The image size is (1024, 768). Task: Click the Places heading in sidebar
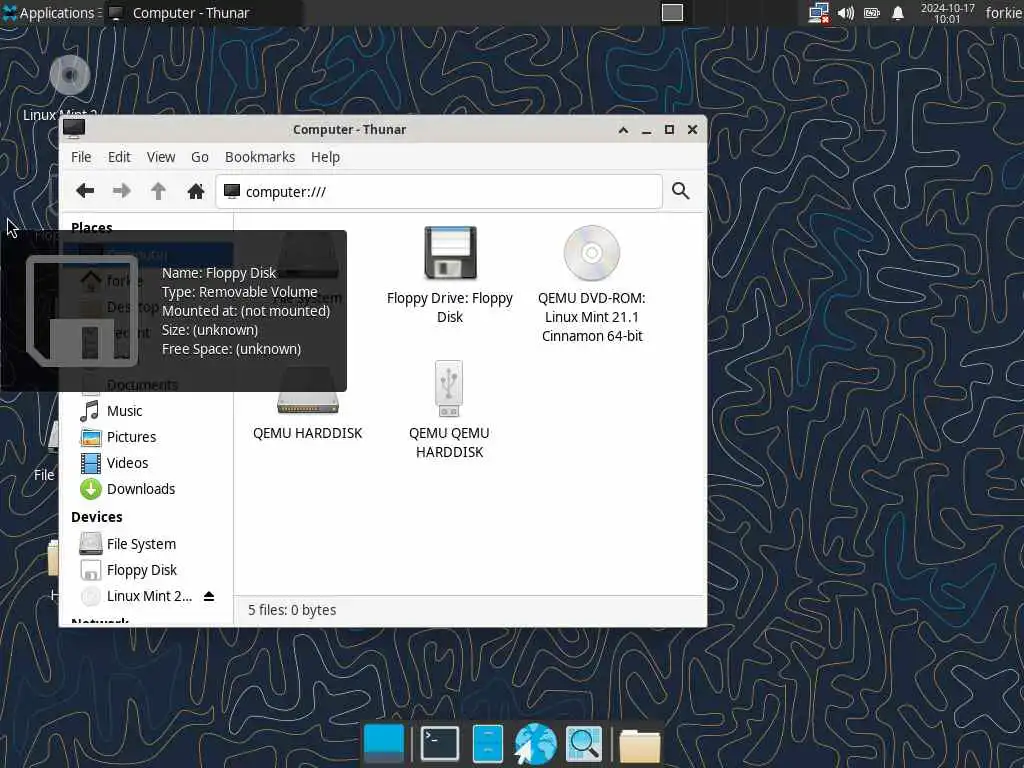point(91,227)
